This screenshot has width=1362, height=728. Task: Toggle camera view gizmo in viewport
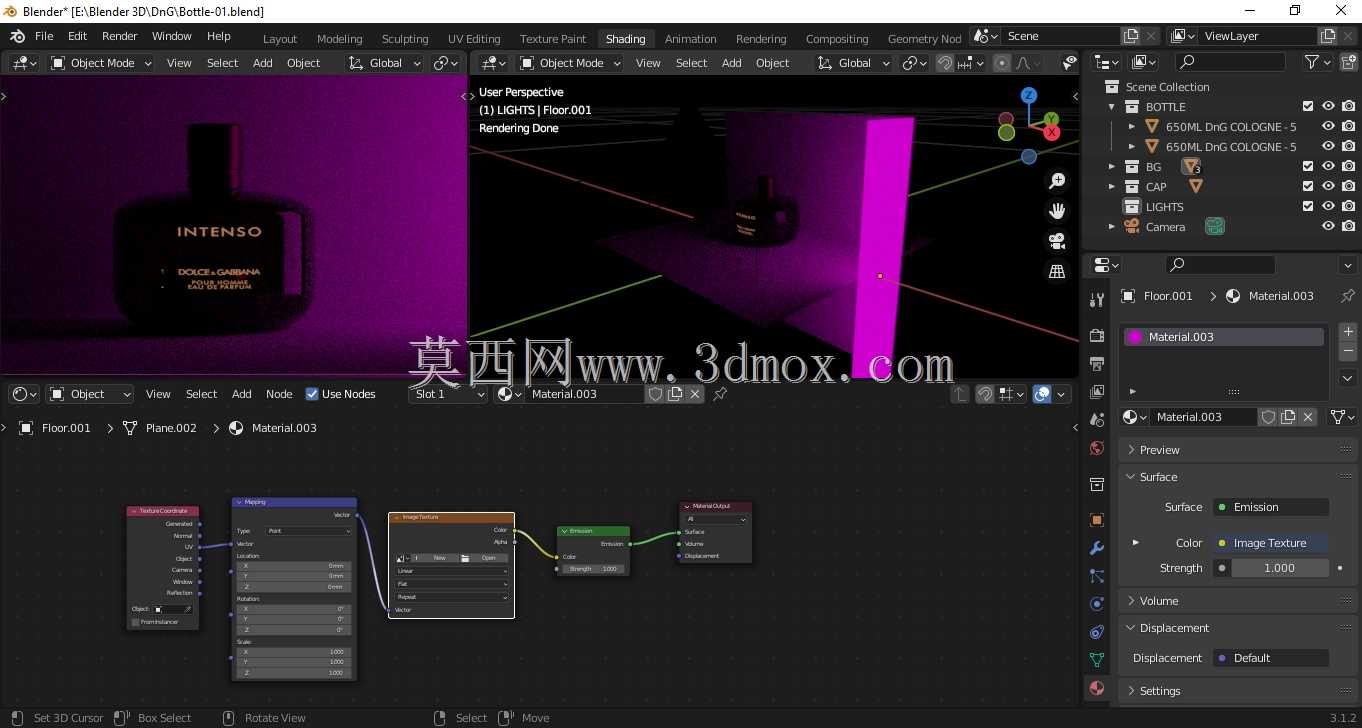coord(1057,241)
